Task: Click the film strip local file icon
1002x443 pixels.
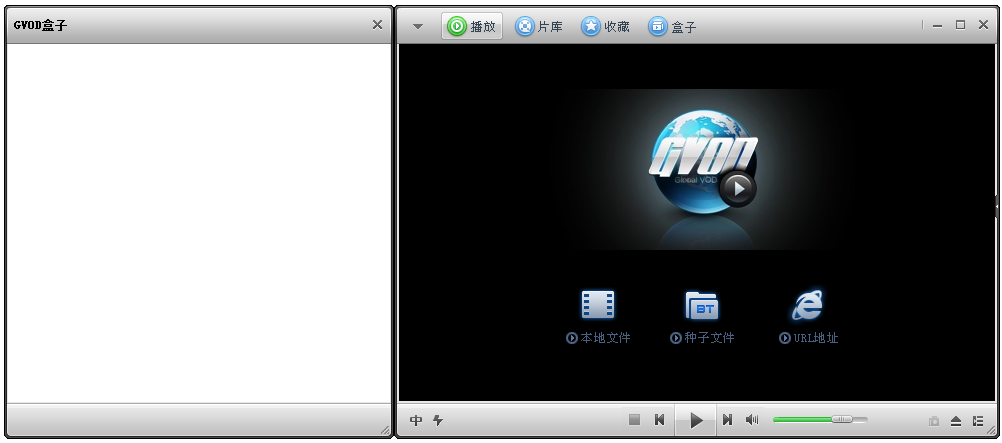Action: click(597, 304)
